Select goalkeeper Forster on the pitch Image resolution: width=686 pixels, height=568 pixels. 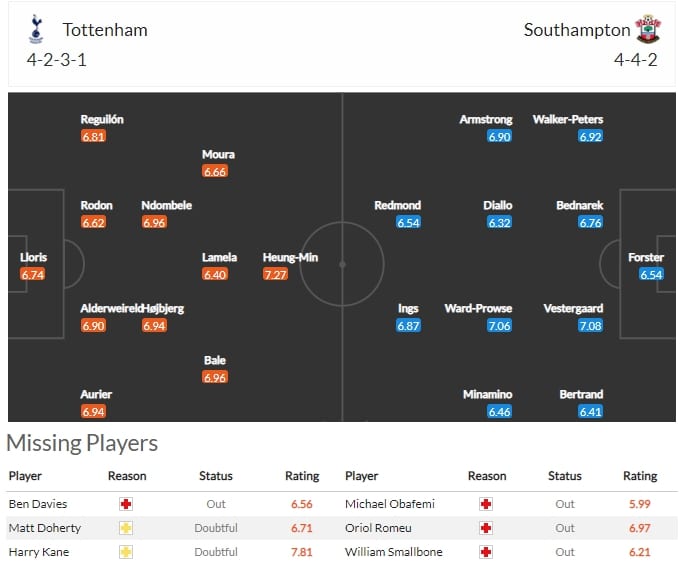[646, 257]
